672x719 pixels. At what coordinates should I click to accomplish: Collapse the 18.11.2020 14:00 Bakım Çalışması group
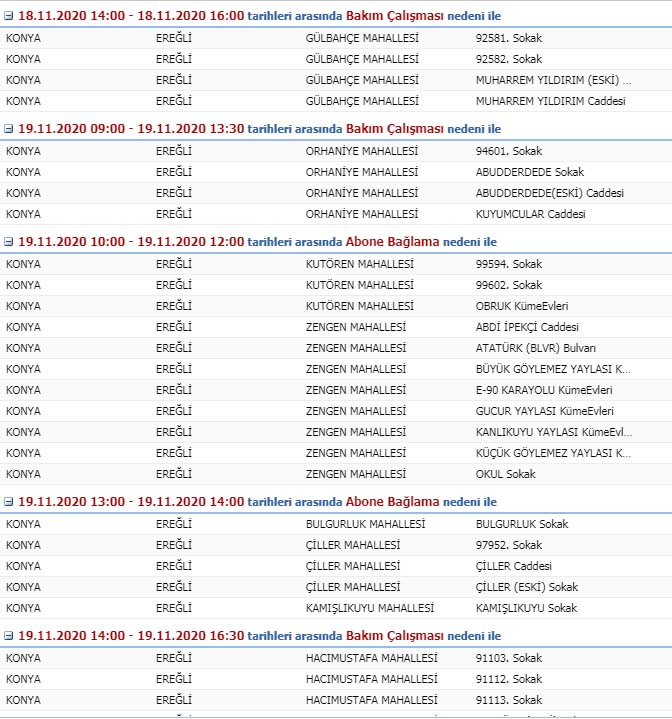click(8, 16)
